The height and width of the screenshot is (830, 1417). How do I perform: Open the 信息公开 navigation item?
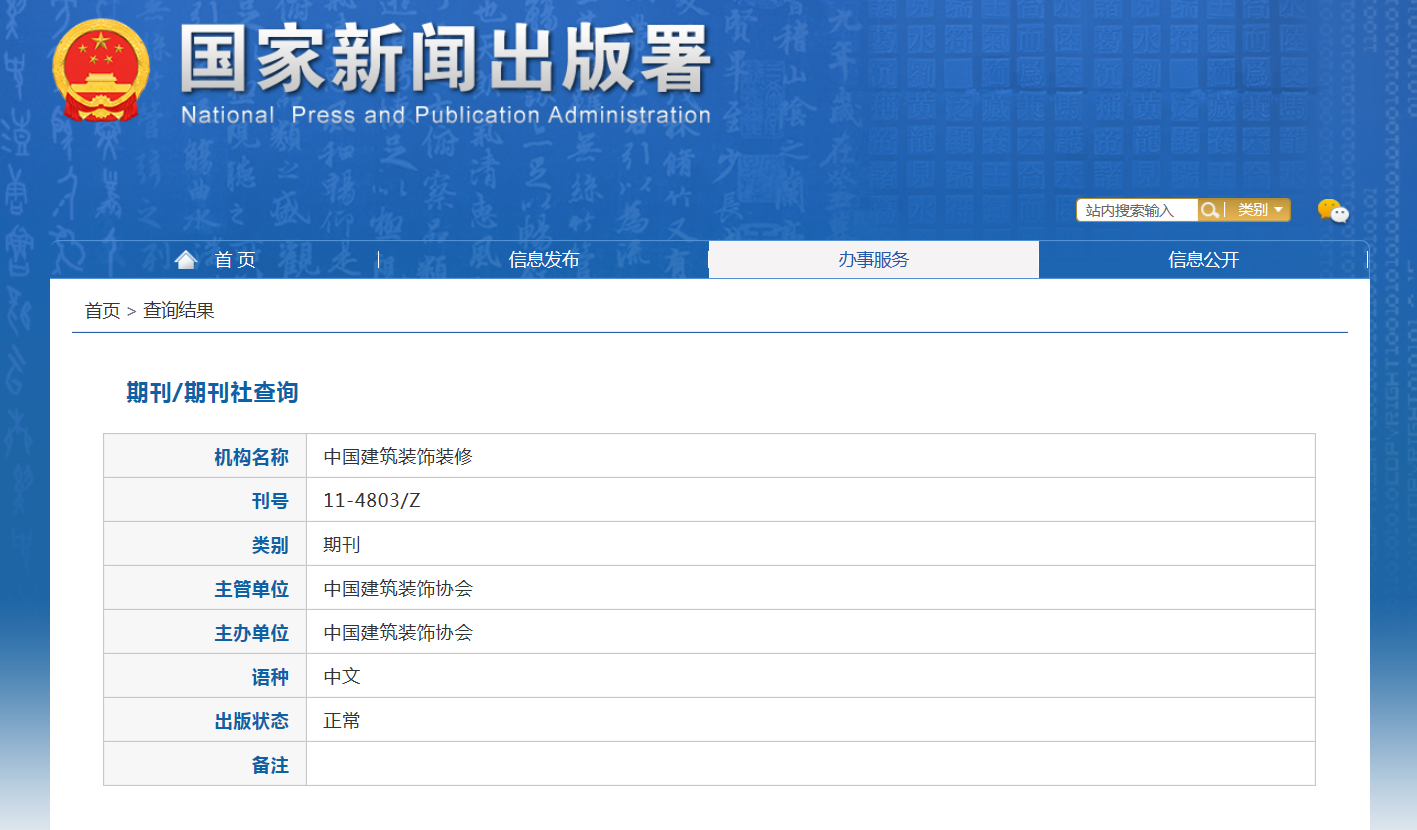point(1203,260)
